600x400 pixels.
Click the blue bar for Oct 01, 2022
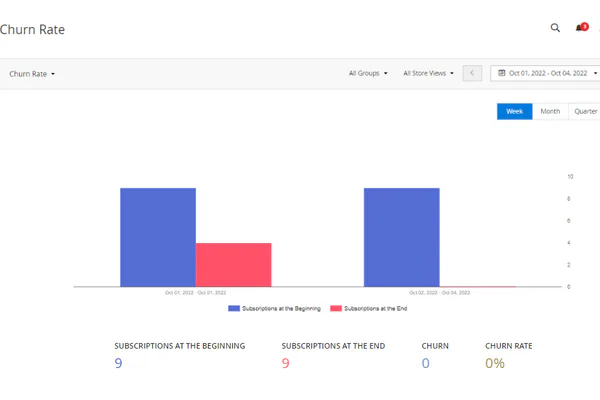(x=158, y=237)
